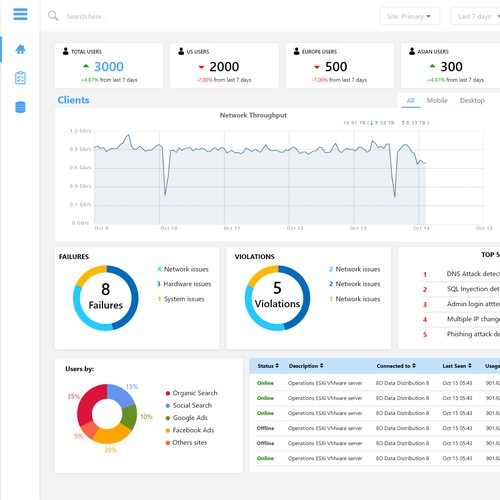
Task: Click the search magnifier icon
Action: coord(53,16)
